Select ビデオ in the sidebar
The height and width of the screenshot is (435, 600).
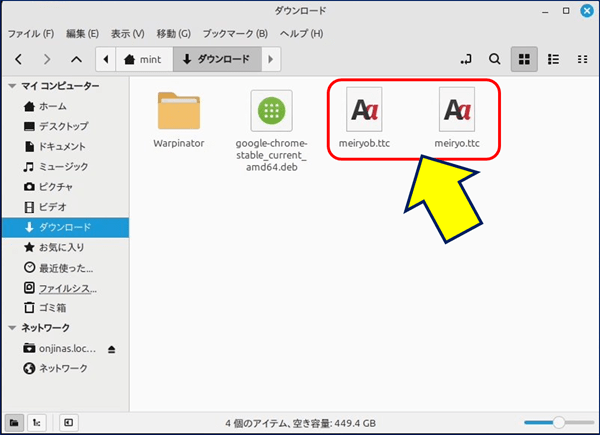pyautogui.click(x=65, y=207)
